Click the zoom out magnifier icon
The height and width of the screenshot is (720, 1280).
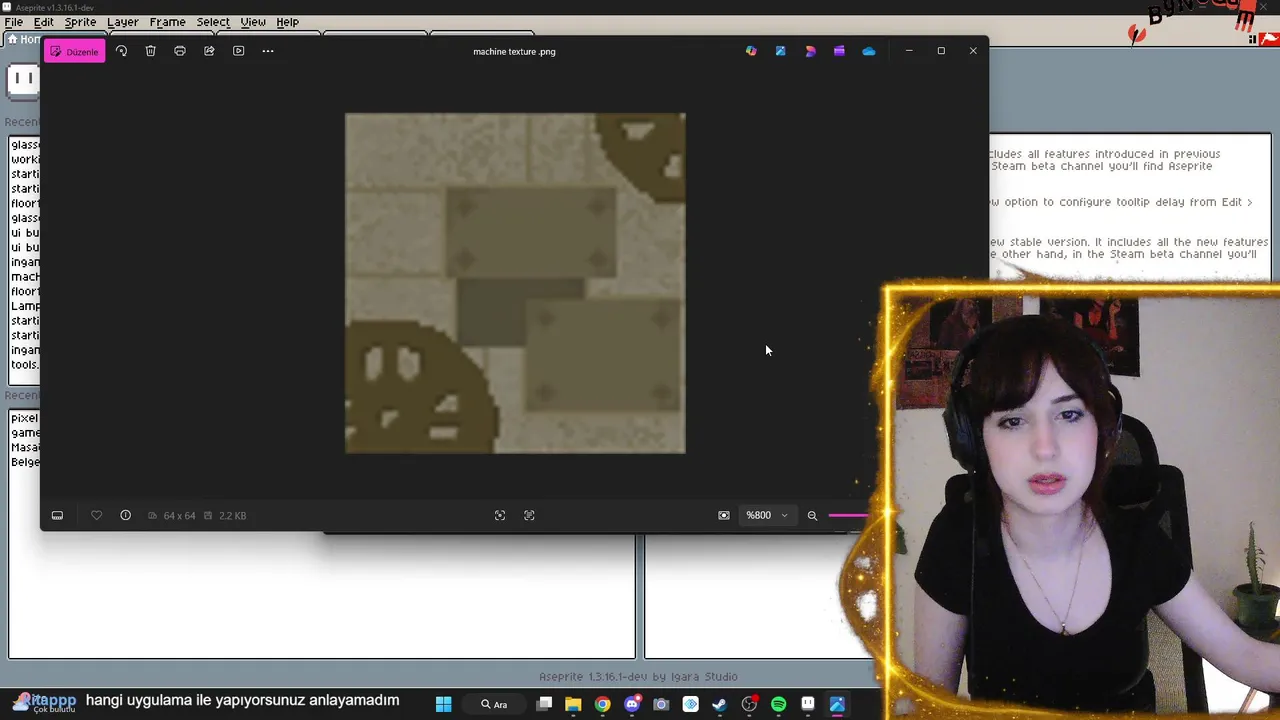pyautogui.click(x=812, y=515)
